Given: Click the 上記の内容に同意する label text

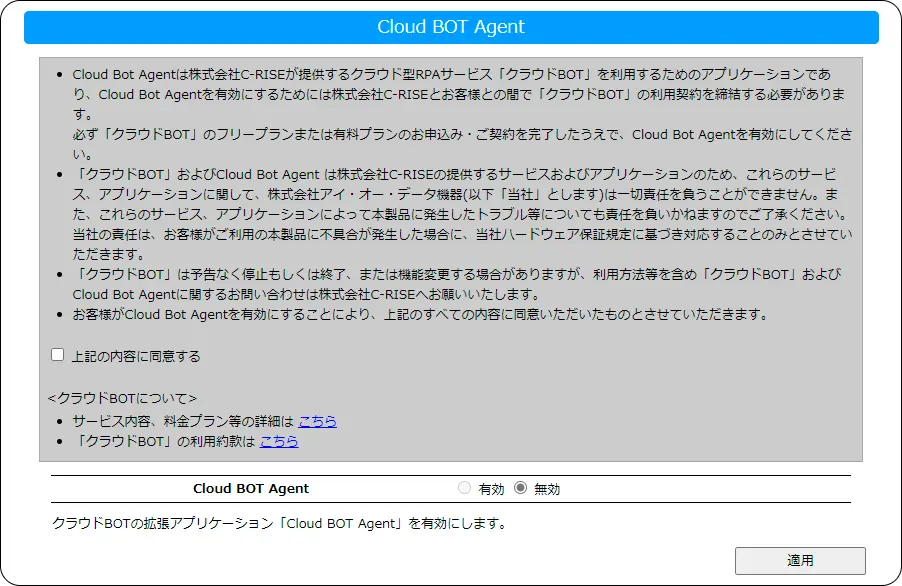Looking at the screenshot, I should [x=136, y=357].
